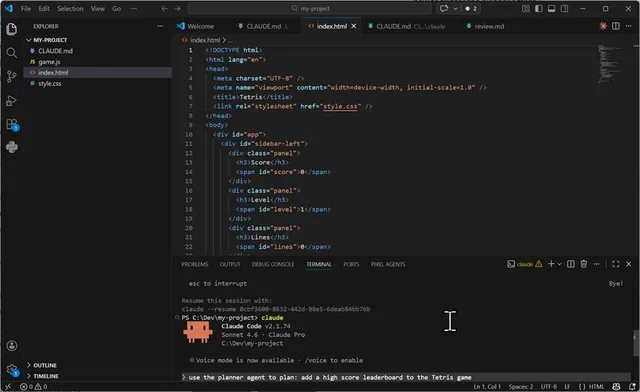The width and height of the screenshot is (640, 392).
Task: Open the Run and Debug view
Action: click(12, 100)
